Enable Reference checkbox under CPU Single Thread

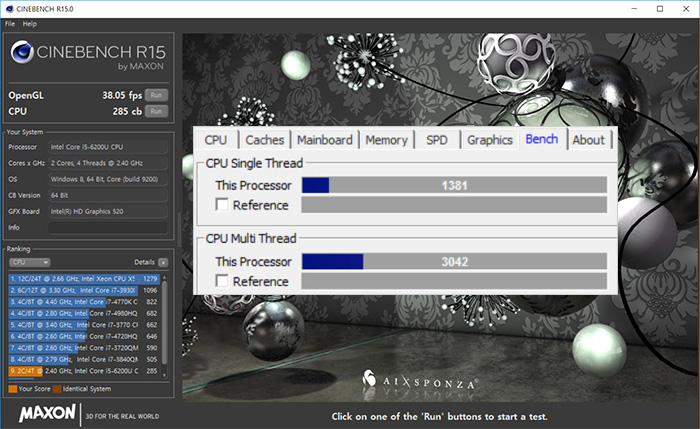(222, 205)
